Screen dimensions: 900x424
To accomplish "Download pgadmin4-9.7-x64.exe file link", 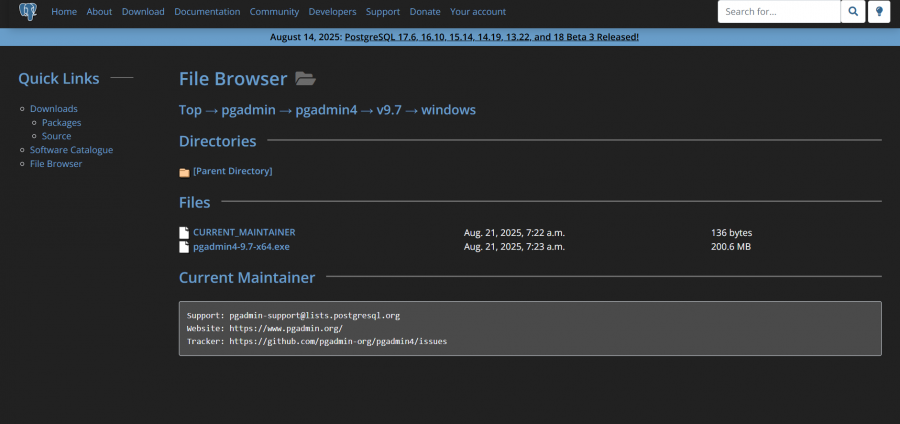I will 241,247.
